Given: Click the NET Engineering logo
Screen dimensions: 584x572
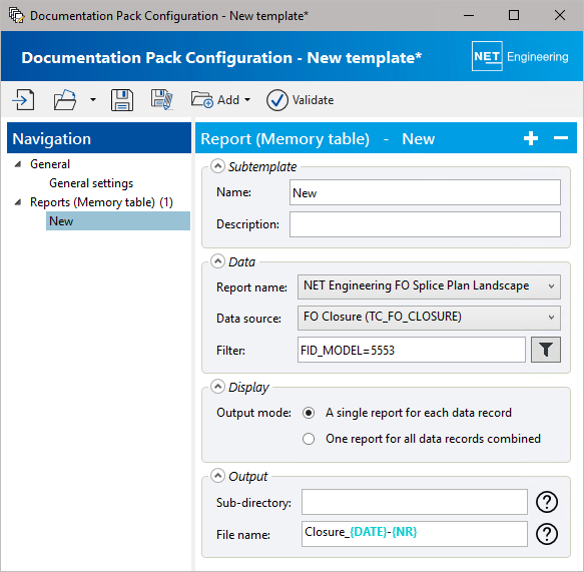Looking at the screenshot, I should click(x=520, y=56).
